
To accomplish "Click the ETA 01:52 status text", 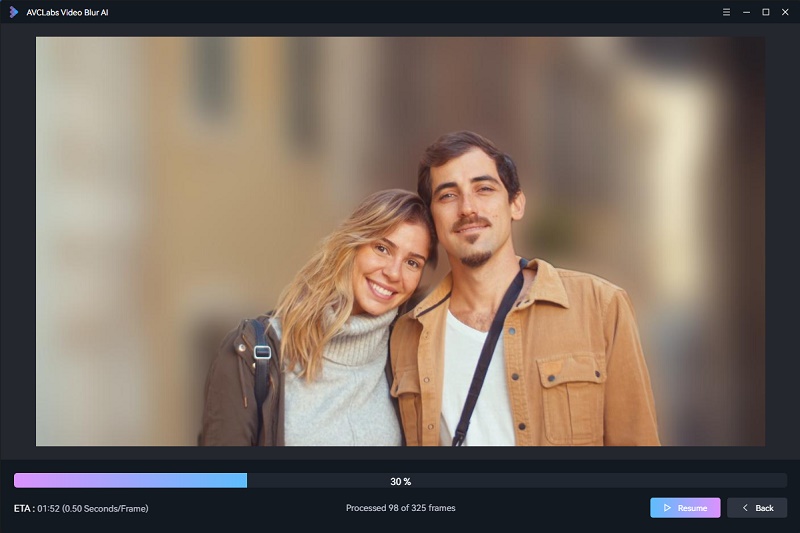I will [81, 509].
